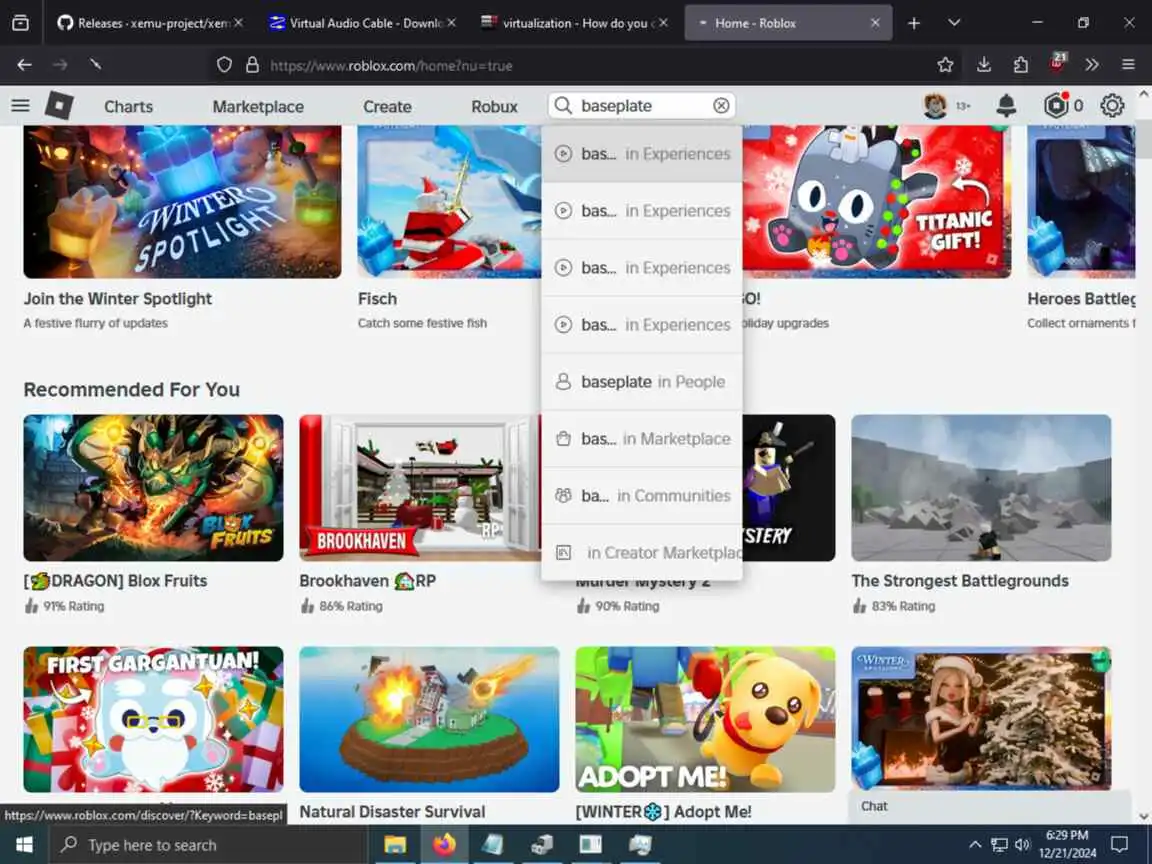Select baseplate in People suggestion
Viewport: 1152px width, 864px height.
coord(641,382)
